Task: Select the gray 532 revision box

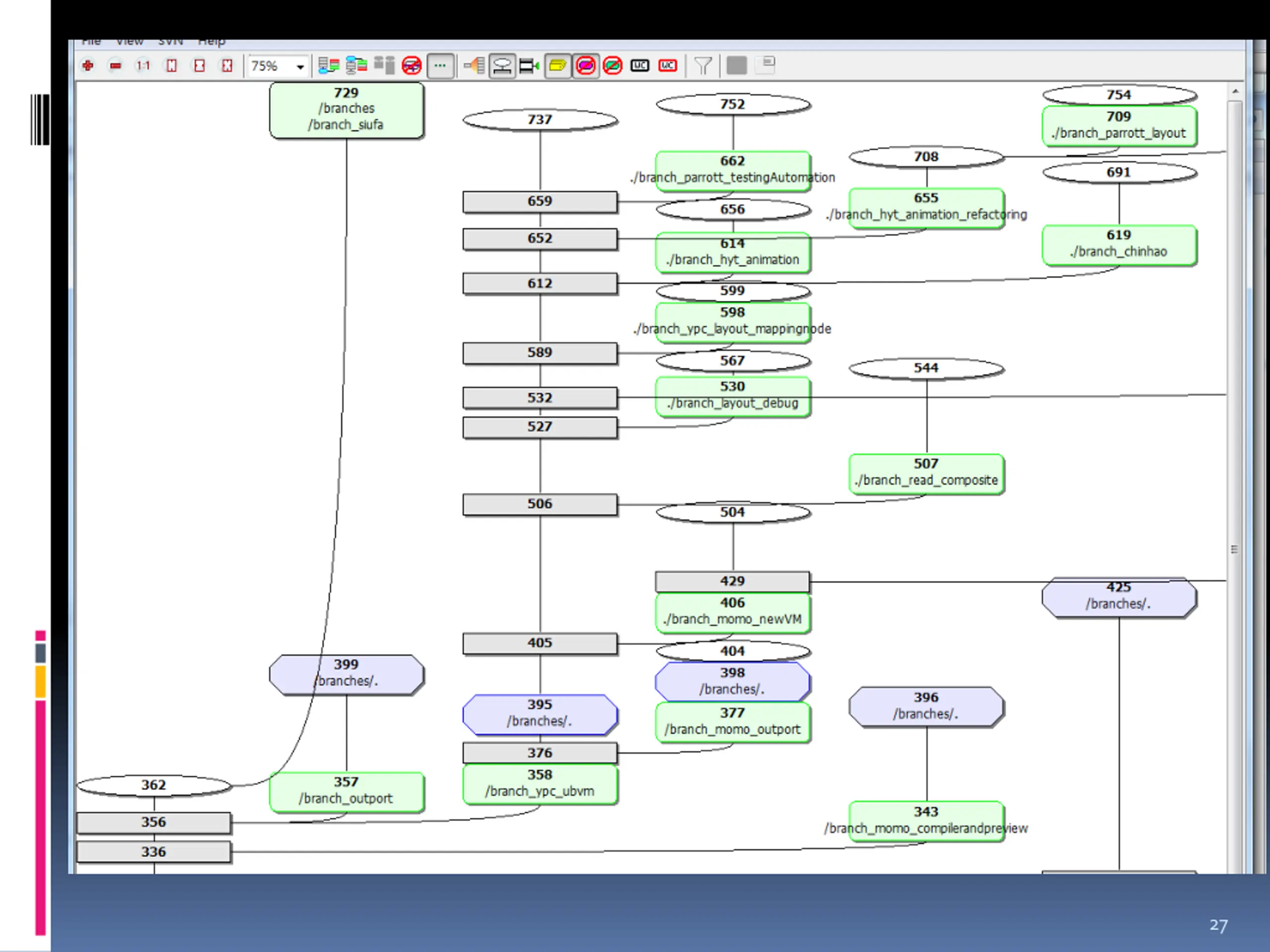Action: 540,398
